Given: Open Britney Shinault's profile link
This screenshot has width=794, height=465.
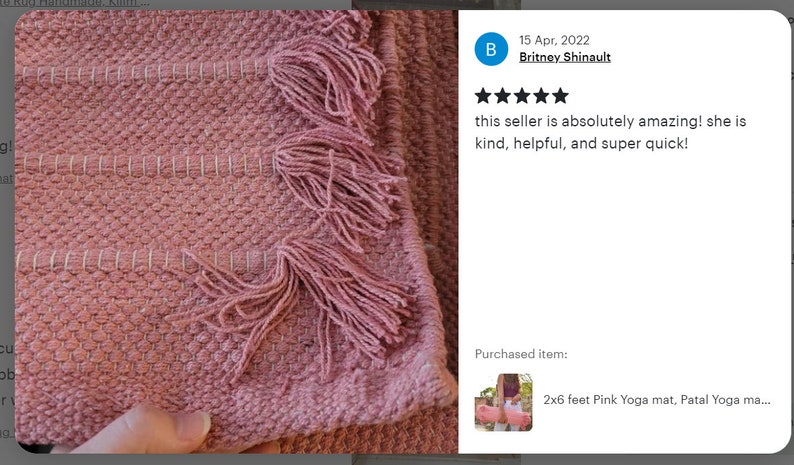Looking at the screenshot, I should (565, 57).
